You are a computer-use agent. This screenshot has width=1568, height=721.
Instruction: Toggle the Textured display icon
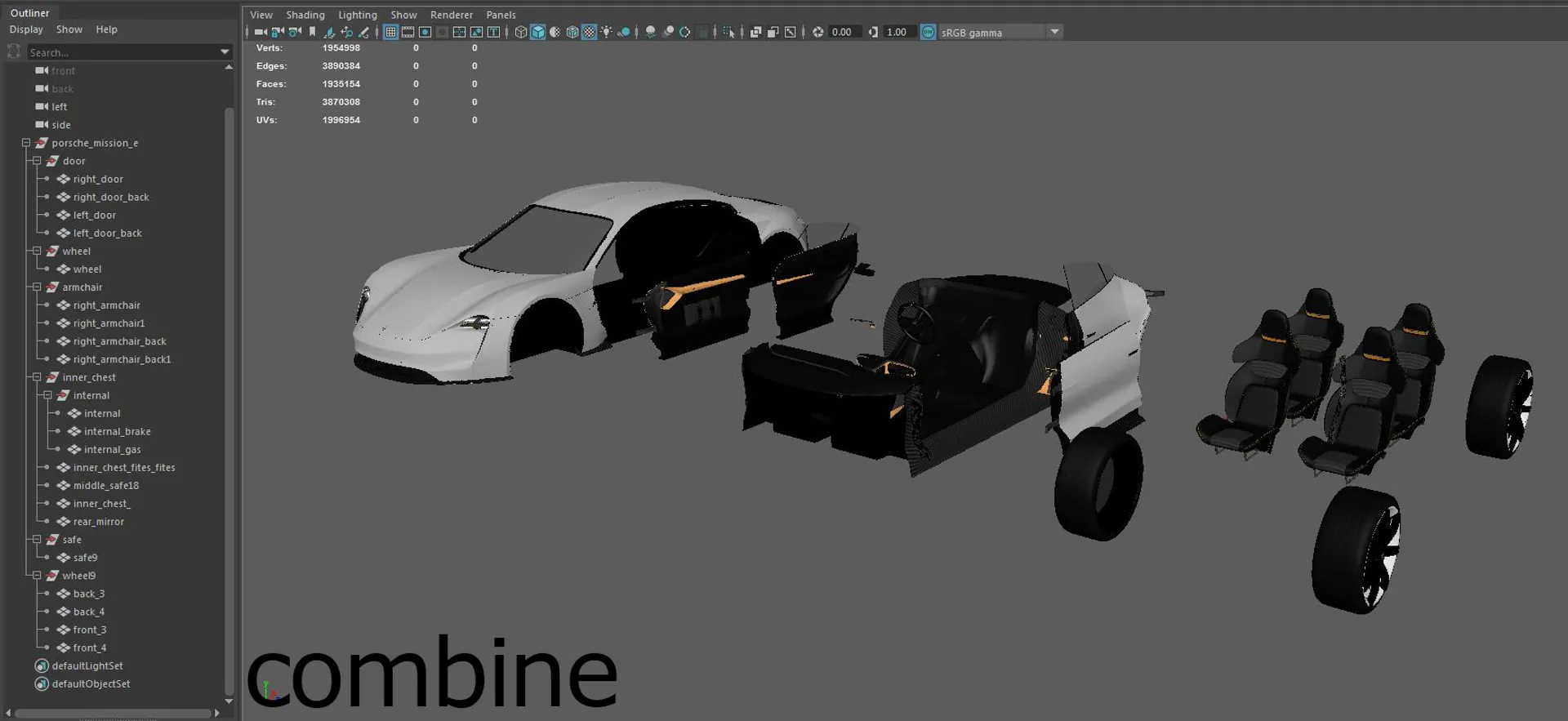pyautogui.click(x=589, y=32)
